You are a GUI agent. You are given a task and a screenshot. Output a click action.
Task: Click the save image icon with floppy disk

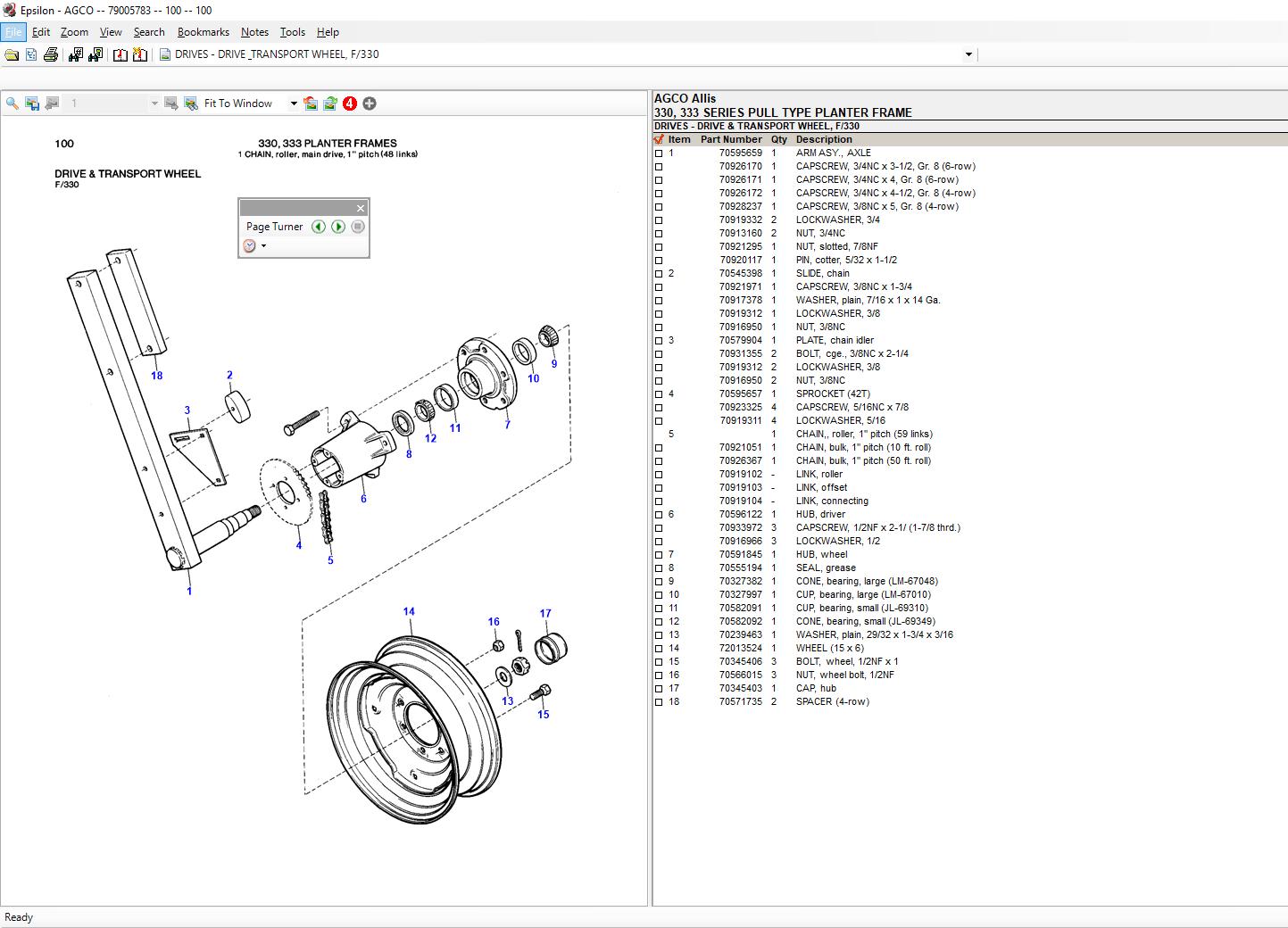pos(32,104)
